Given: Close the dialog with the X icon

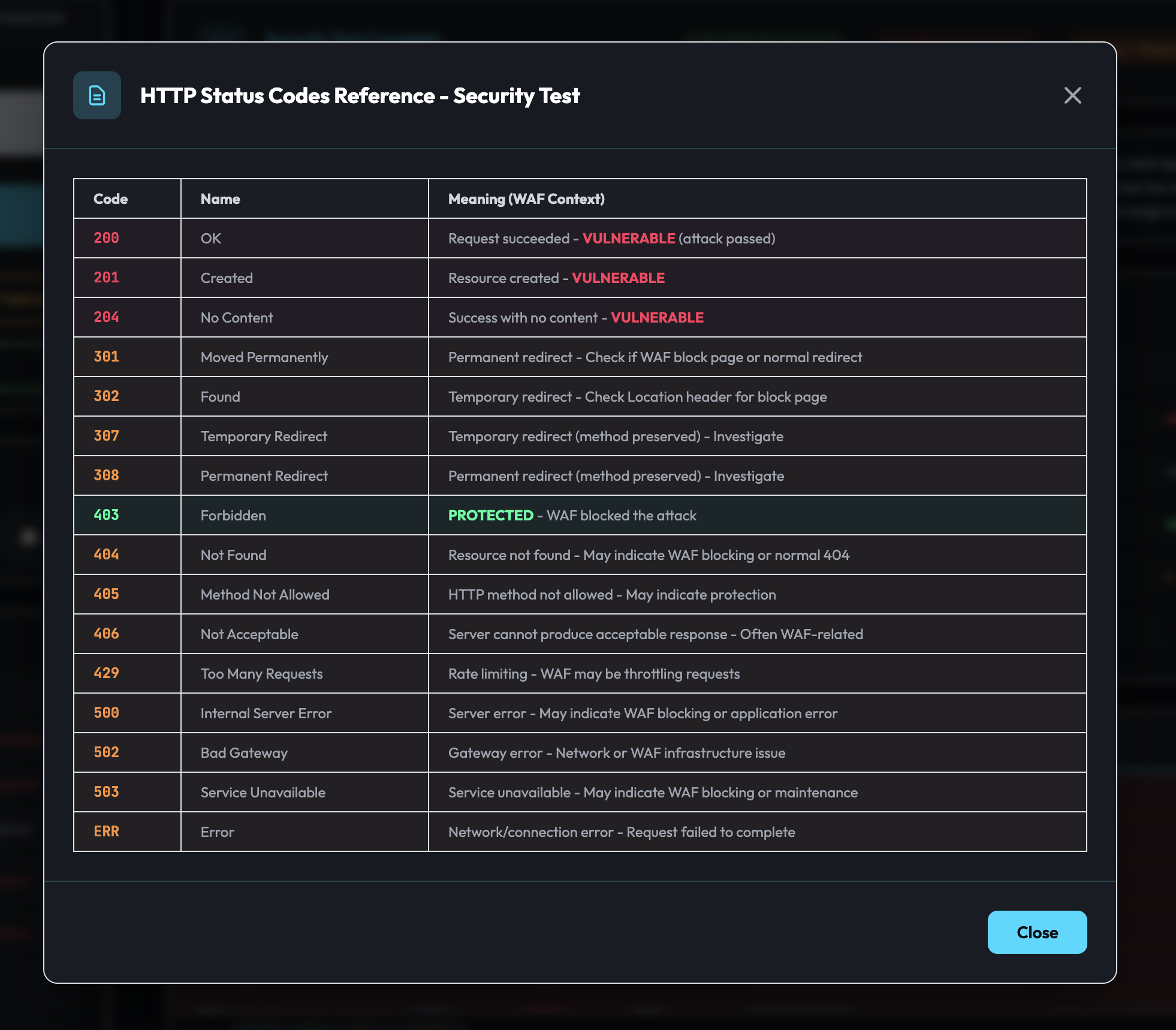Looking at the screenshot, I should point(1072,95).
